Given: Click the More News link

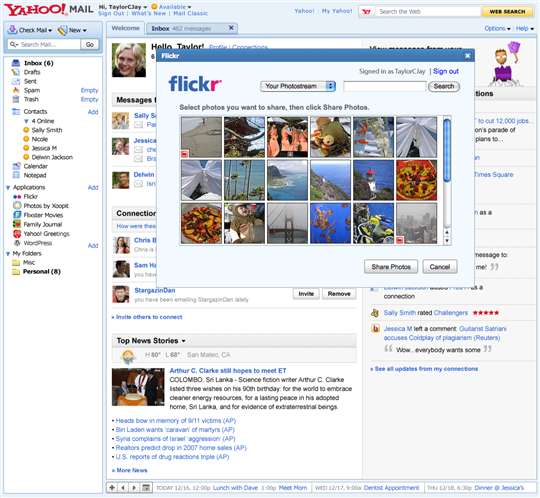Looking at the screenshot, I should click(x=132, y=470).
